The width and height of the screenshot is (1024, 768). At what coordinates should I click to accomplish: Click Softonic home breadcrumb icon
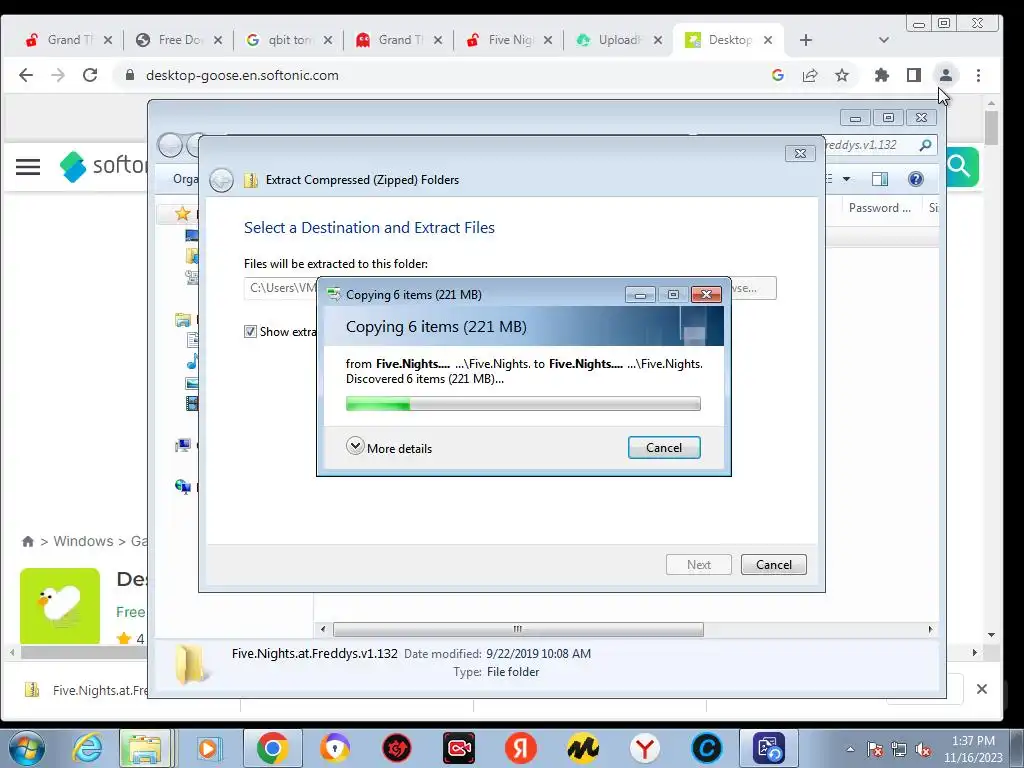27,541
